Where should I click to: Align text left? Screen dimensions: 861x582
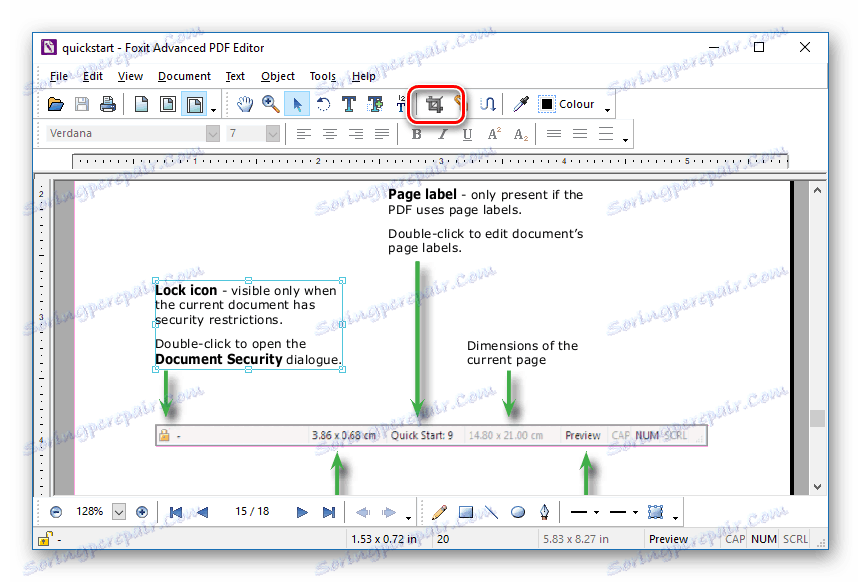pos(303,133)
